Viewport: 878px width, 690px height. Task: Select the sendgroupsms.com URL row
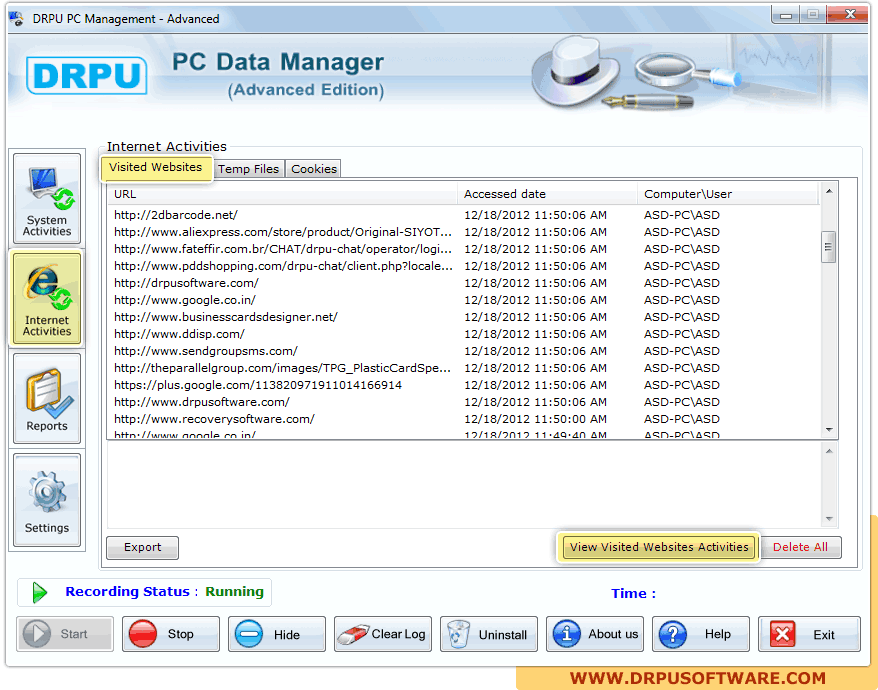point(464,351)
